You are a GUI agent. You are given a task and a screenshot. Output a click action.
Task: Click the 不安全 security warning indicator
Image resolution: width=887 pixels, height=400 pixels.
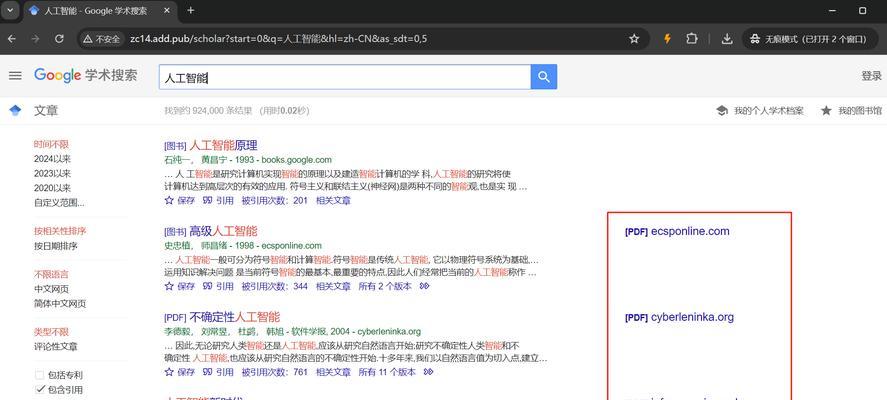[102, 39]
